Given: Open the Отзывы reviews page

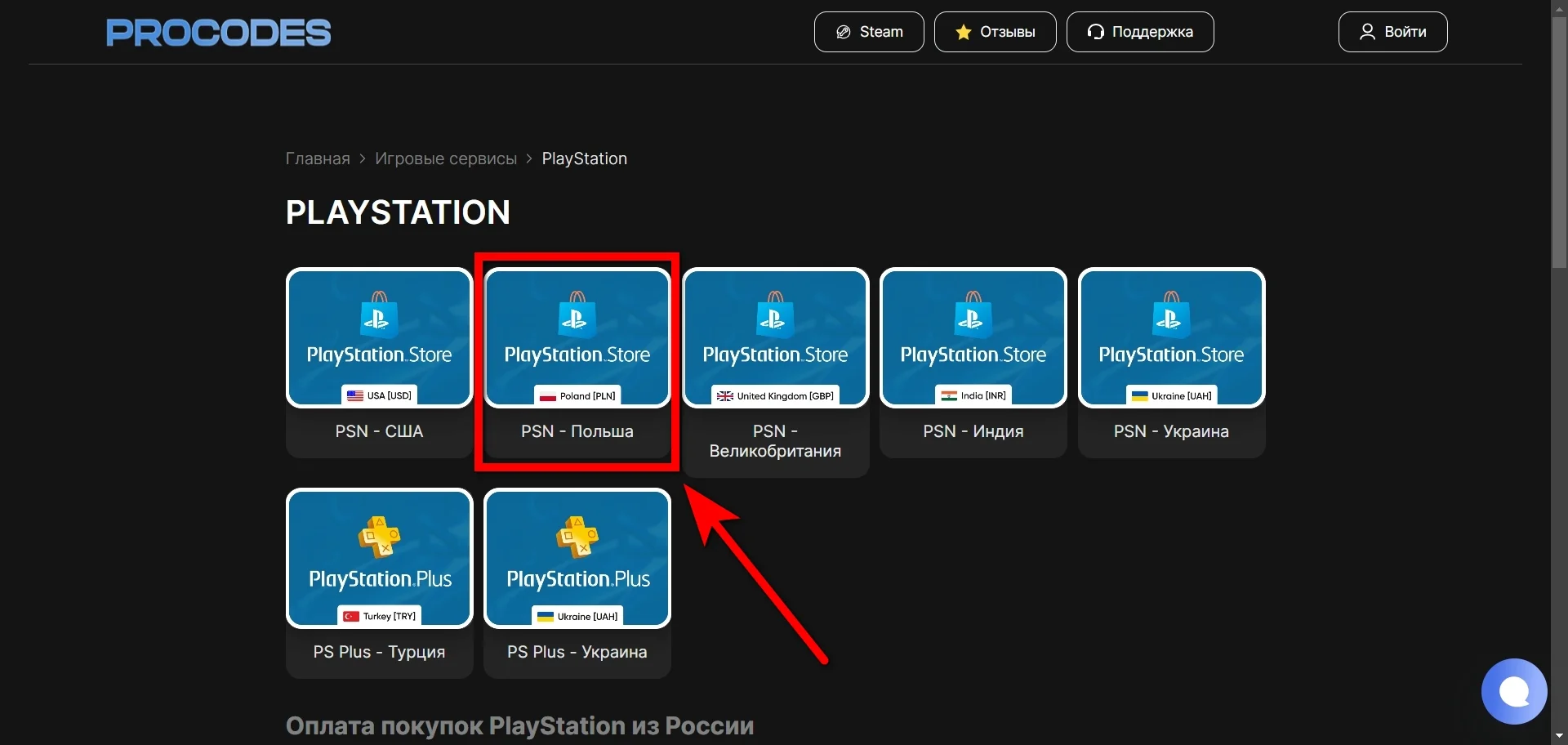Looking at the screenshot, I should 996,32.
